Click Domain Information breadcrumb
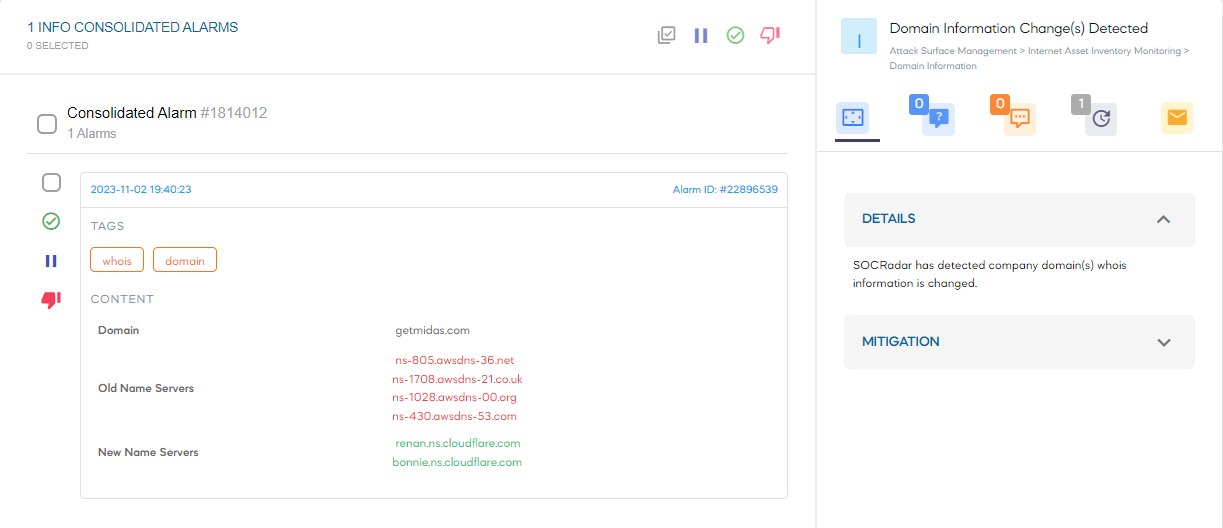The height and width of the screenshot is (528, 1223). (933, 66)
